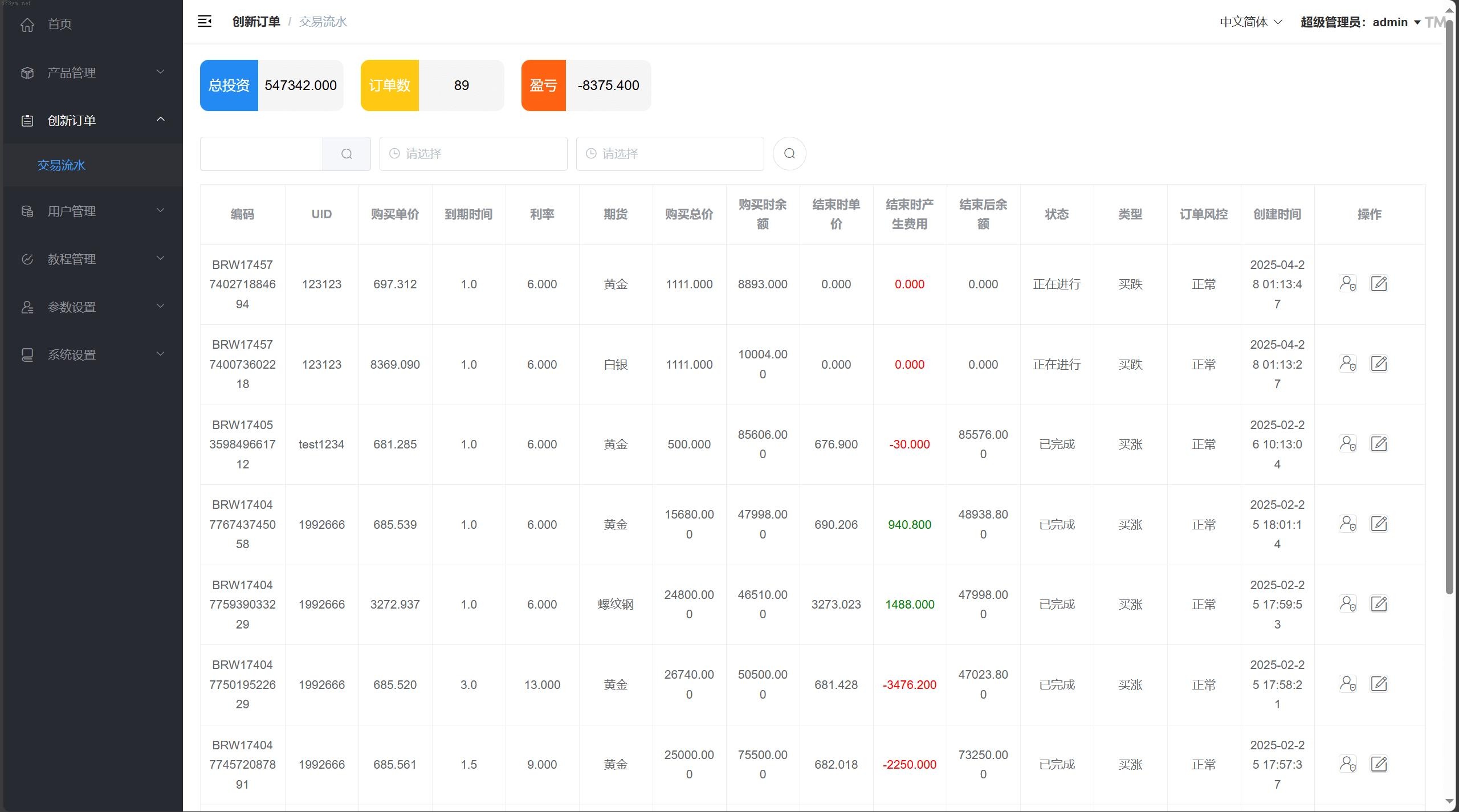
Task: Click the vertical page scrollbar
Action: [1450, 308]
